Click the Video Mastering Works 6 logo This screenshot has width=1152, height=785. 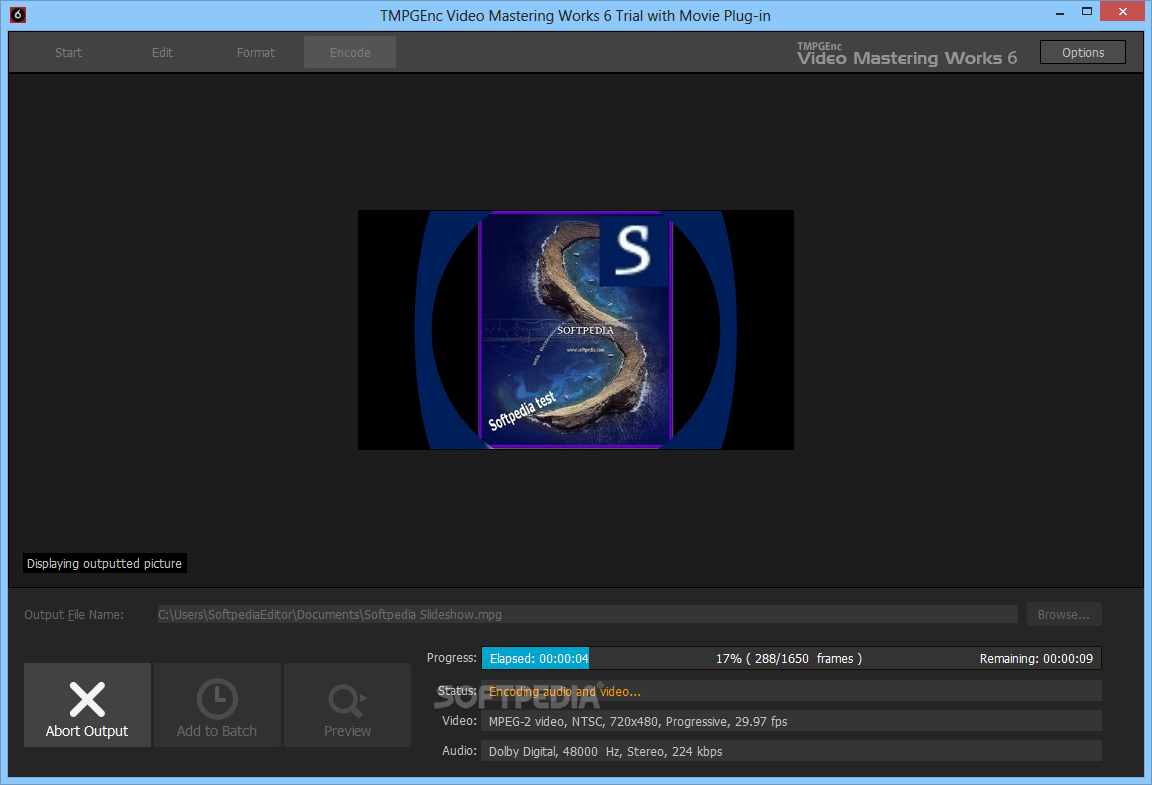click(x=907, y=54)
